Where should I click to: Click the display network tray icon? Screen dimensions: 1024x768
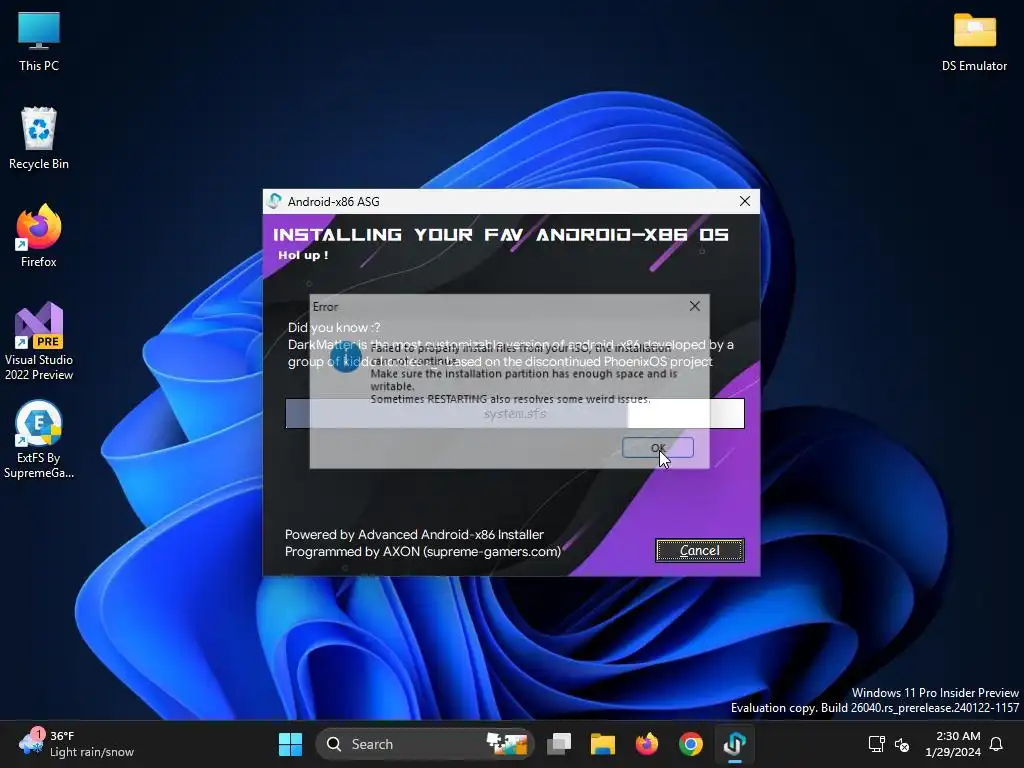click(876, 744)
